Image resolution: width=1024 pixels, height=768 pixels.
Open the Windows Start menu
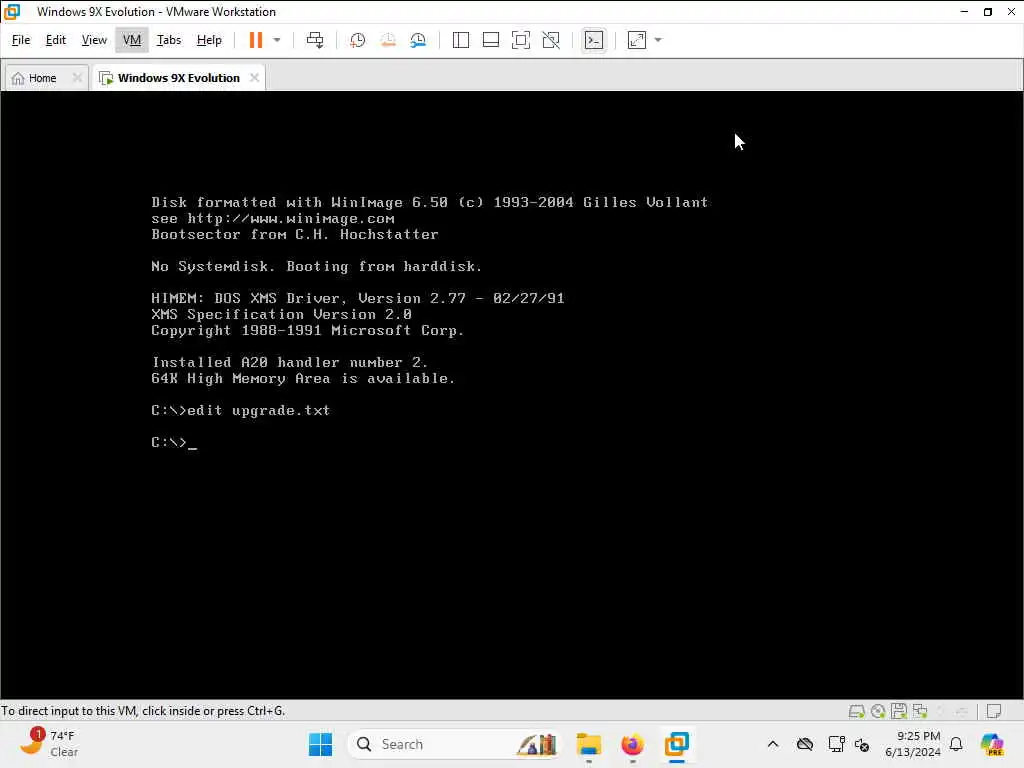pyautogui.click(x=320, y=744)
